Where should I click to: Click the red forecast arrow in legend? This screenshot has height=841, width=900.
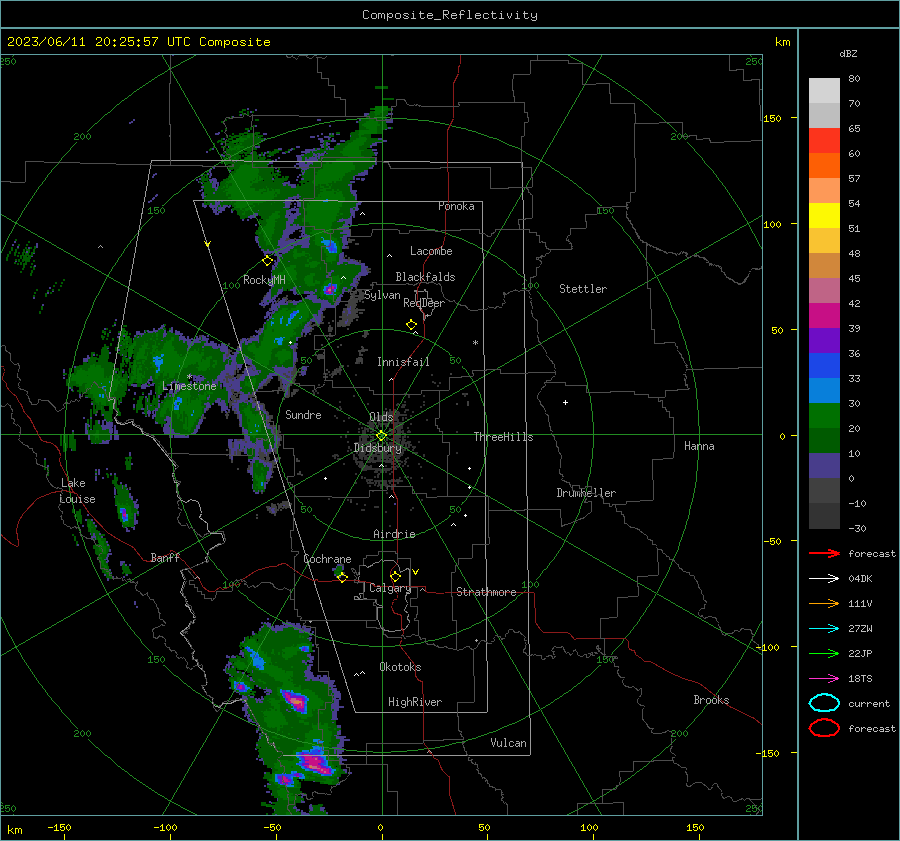(x=824, y=553)
